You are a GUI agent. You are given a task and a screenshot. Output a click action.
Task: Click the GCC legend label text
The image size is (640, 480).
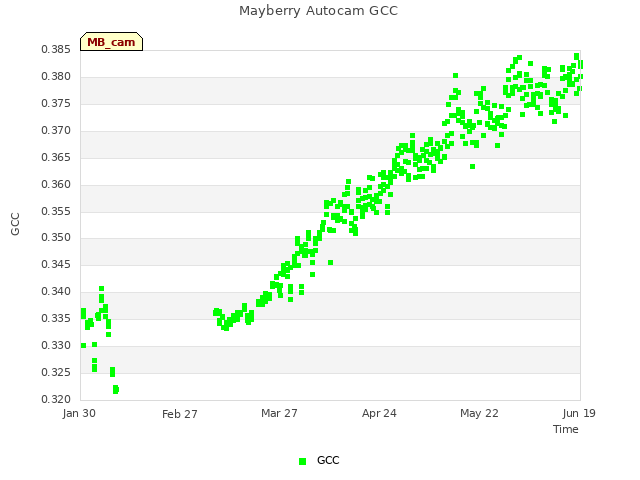coord(328,460)
